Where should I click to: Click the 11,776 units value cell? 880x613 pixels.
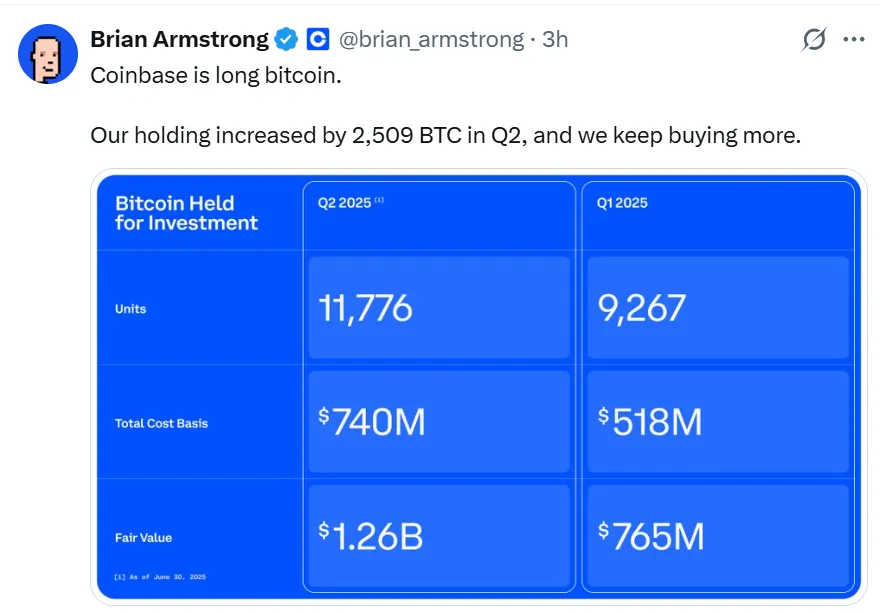[x=439, y=308]
